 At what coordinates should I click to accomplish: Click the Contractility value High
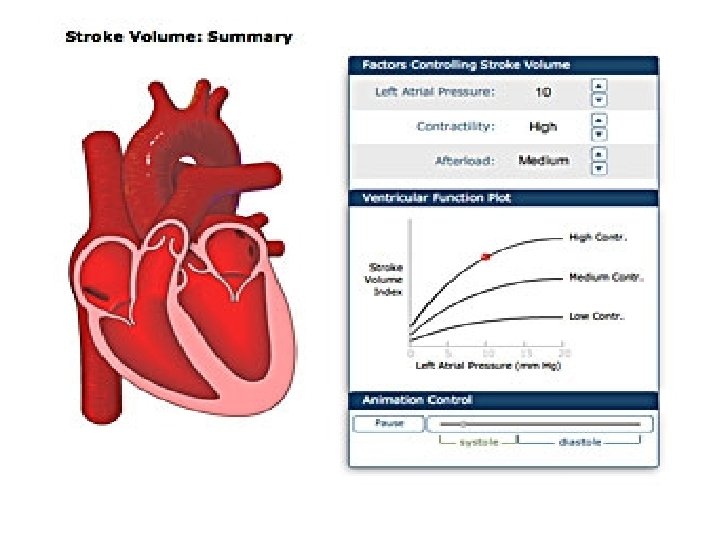click(x=543, y=127)
